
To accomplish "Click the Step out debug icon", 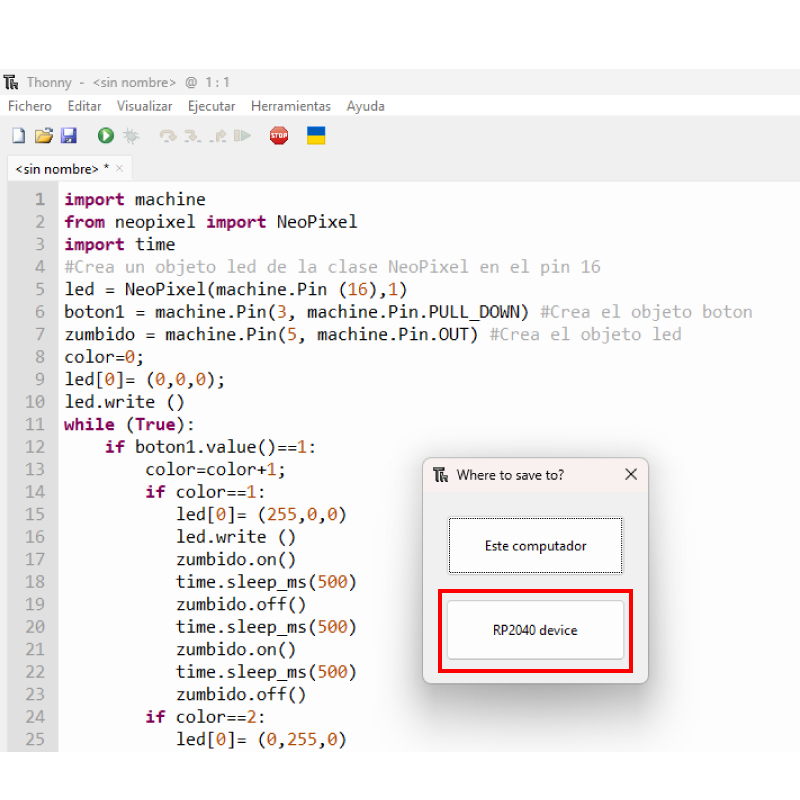I will [x=217, y=136].
